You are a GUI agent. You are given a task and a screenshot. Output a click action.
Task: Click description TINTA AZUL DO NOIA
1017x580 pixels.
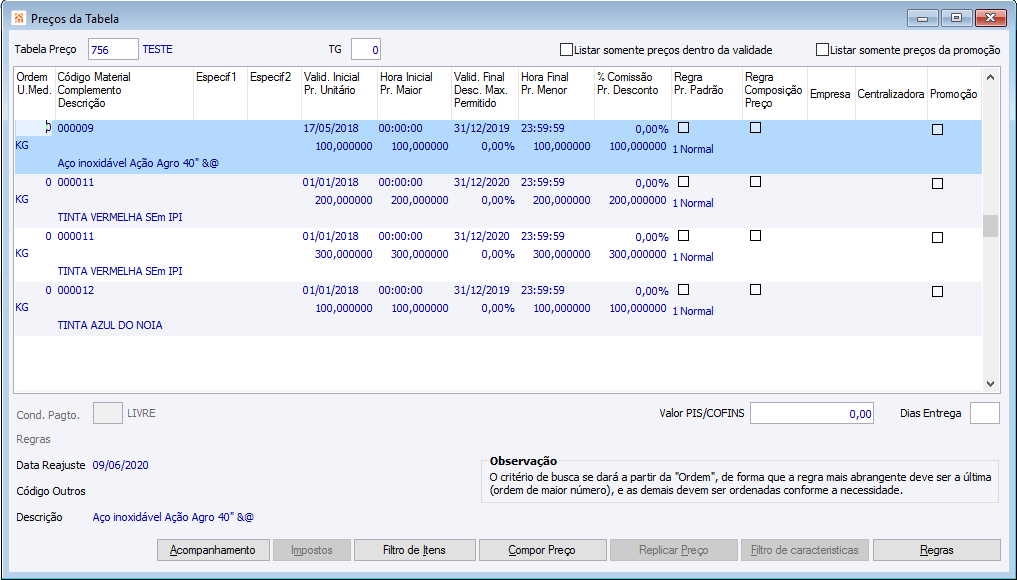[x=110, y=325]
